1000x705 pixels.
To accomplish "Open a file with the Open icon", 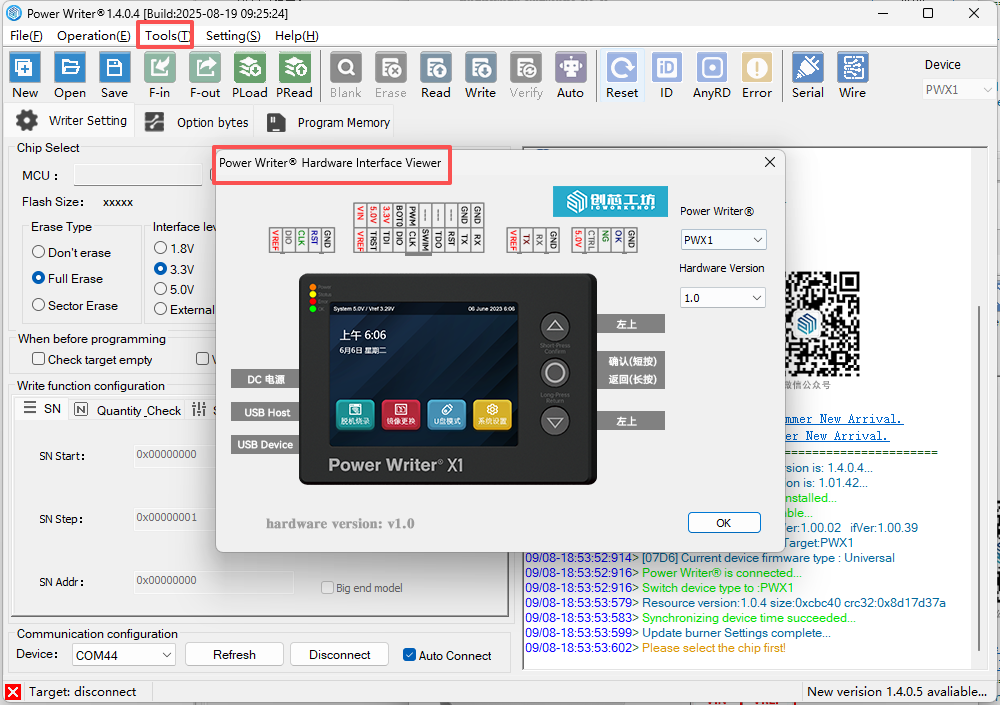I will (70, 68).
